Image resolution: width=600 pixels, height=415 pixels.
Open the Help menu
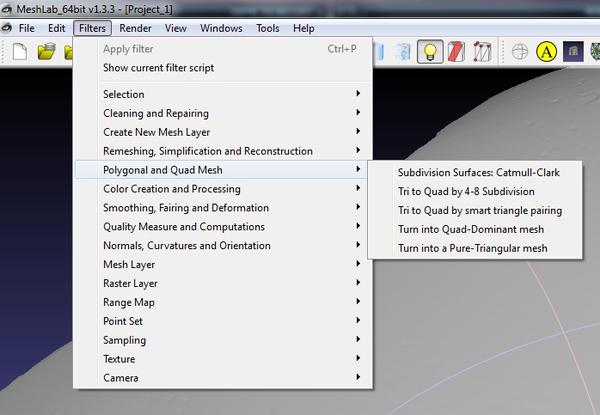point(304,28)
